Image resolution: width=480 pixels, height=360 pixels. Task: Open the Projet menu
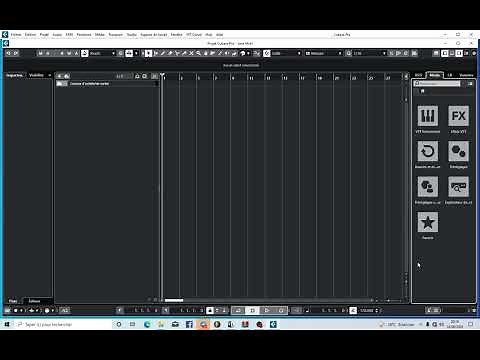pos(44,35)
